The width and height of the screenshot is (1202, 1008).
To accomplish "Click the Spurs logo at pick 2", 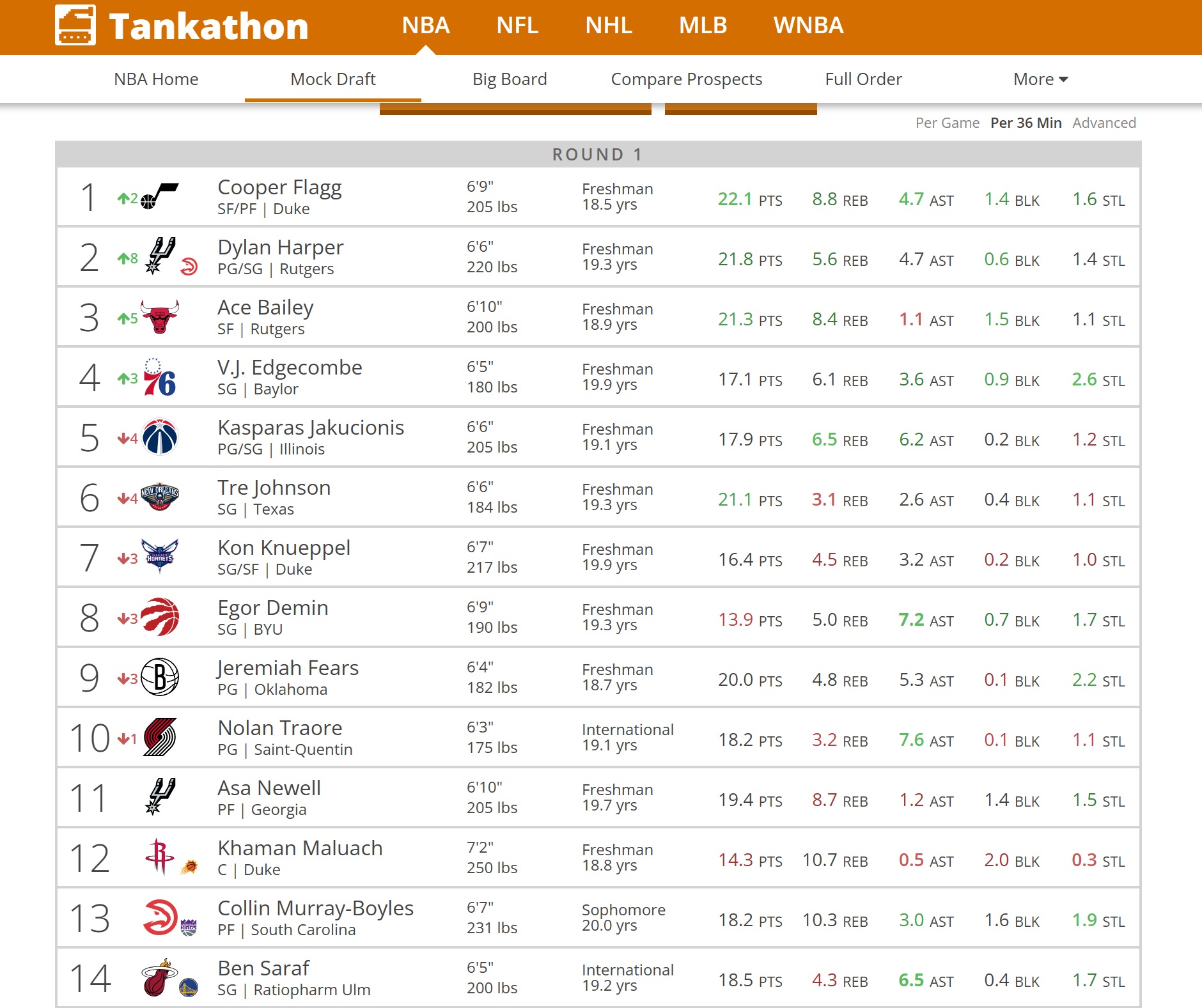I will pos(160,256).
